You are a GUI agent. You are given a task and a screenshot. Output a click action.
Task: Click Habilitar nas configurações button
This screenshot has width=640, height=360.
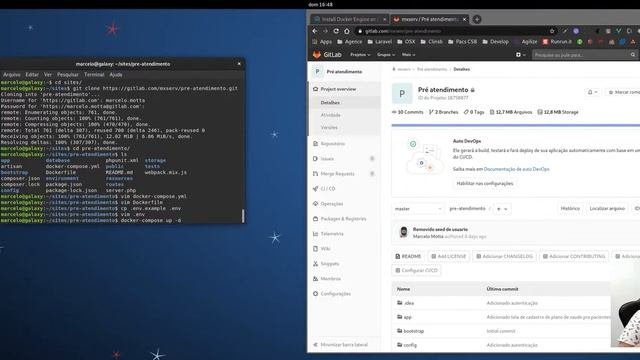484,184
